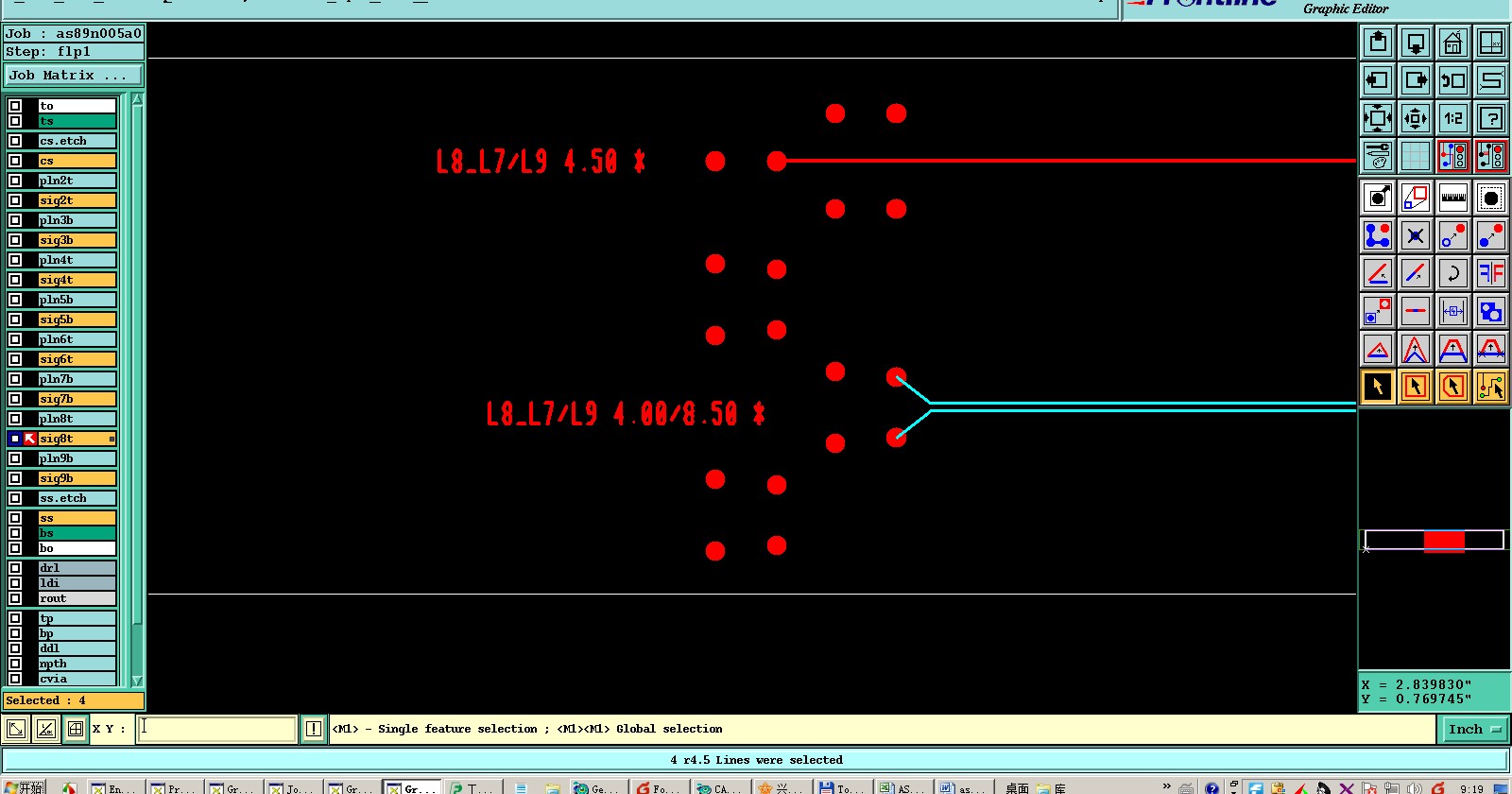The width and height of the screenshot is (1512, 794).
Task: Click the layer list scroll down arrow
Action: [x=138, y=681]
